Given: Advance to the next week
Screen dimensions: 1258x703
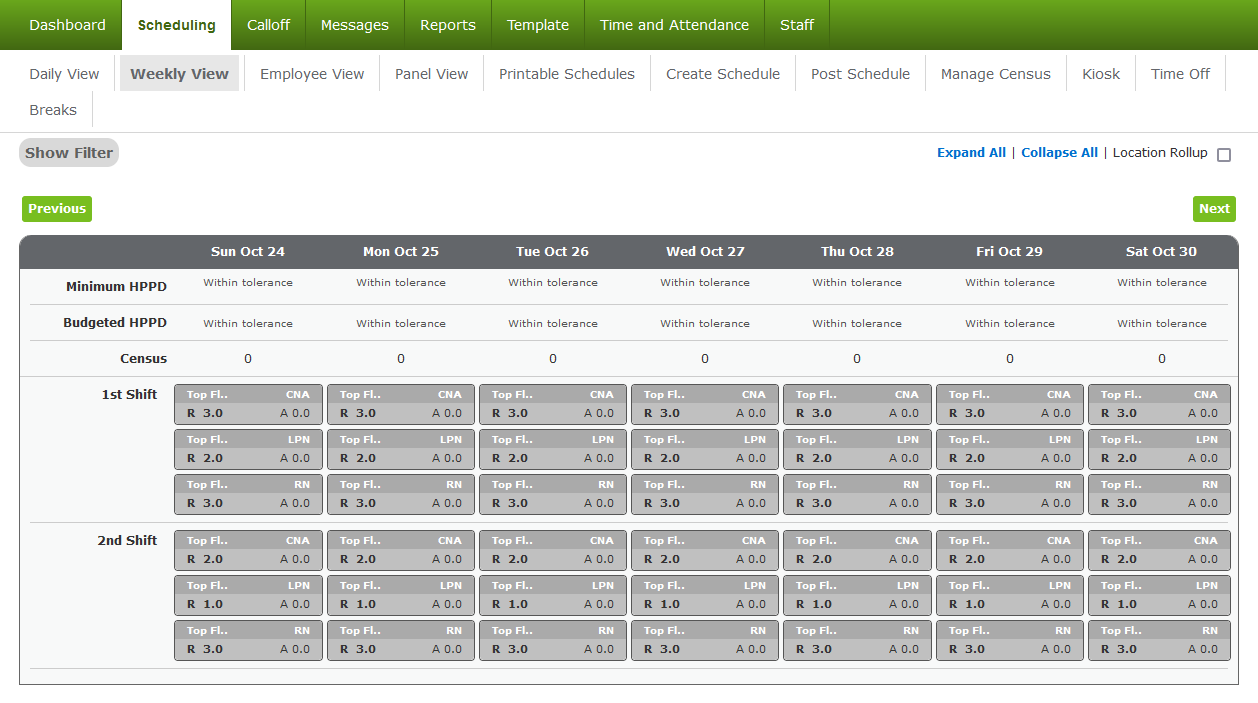Looking at the screenshot, I should (x=1214, y=208).
